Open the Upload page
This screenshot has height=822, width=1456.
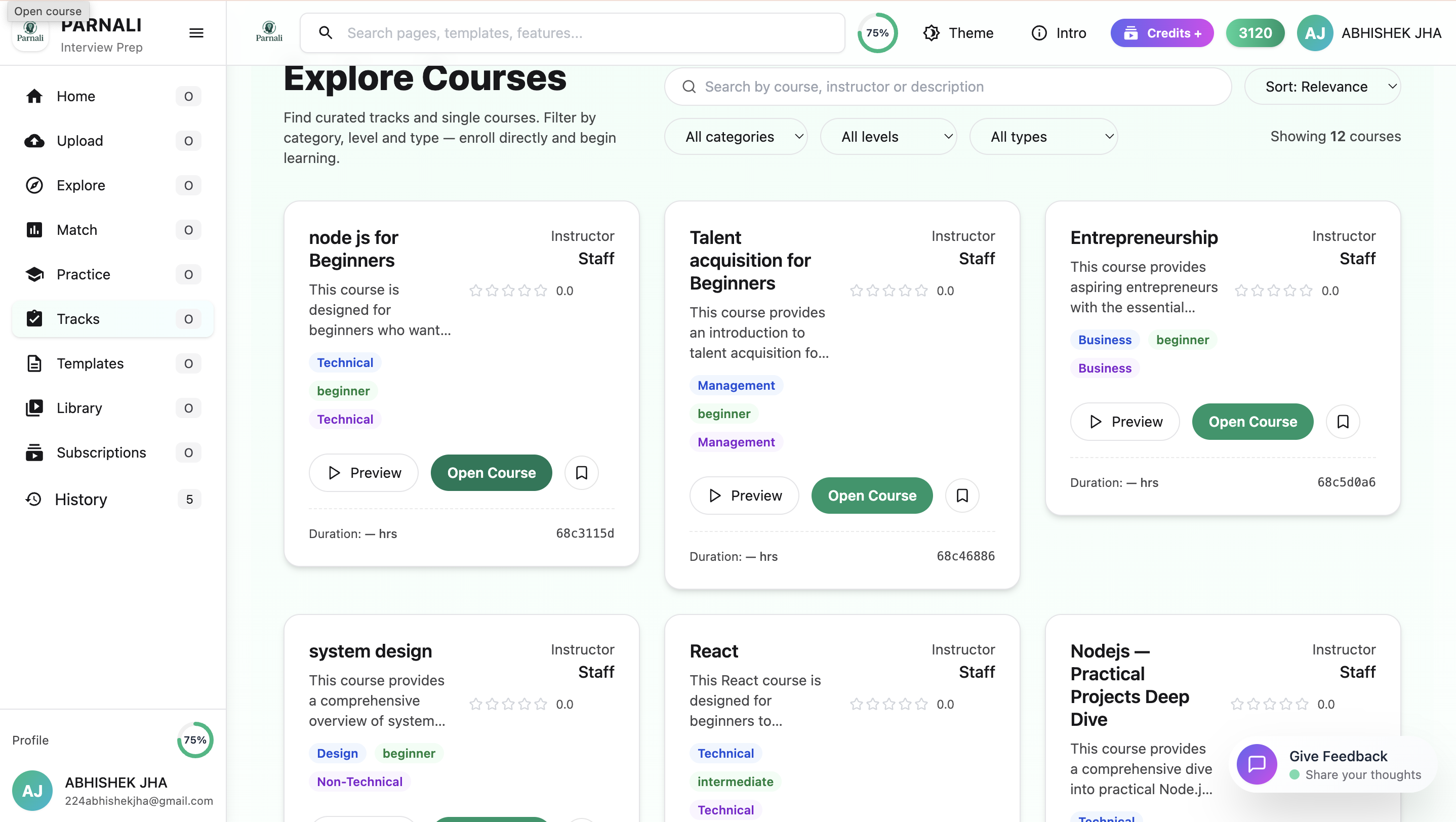112,141
